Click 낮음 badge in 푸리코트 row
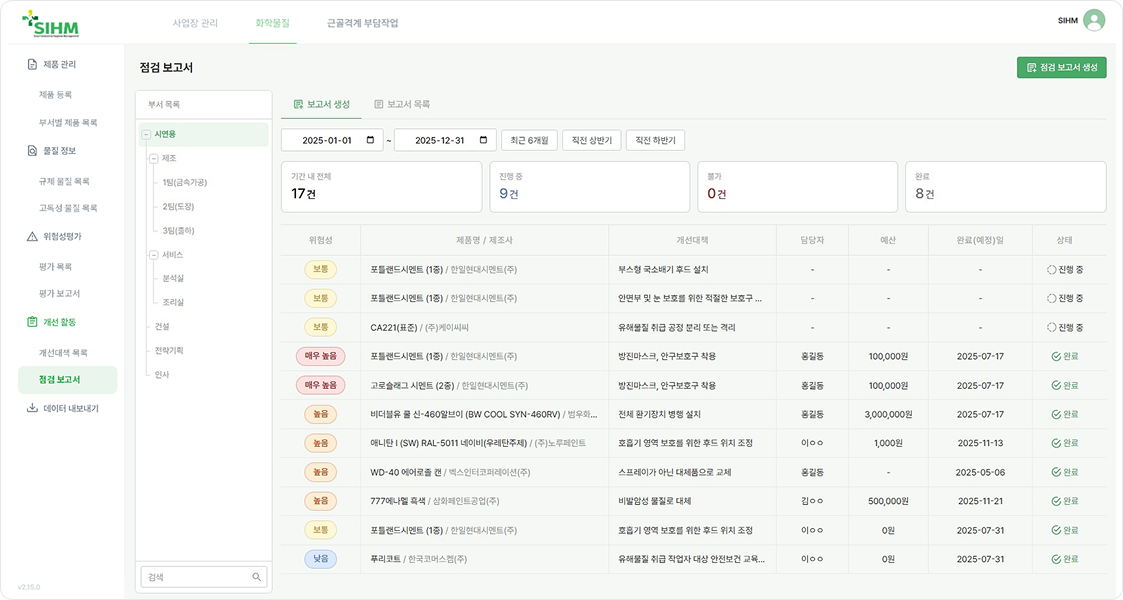The image size is (1123, 600). click(321, 559)
